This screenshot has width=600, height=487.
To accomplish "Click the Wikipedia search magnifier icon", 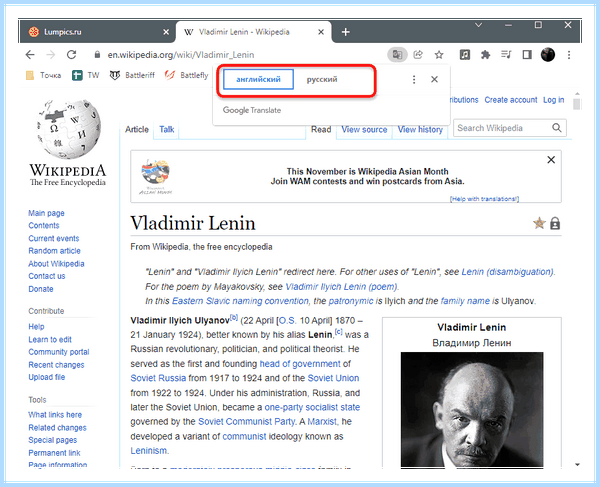I will [x=557, y=128].
